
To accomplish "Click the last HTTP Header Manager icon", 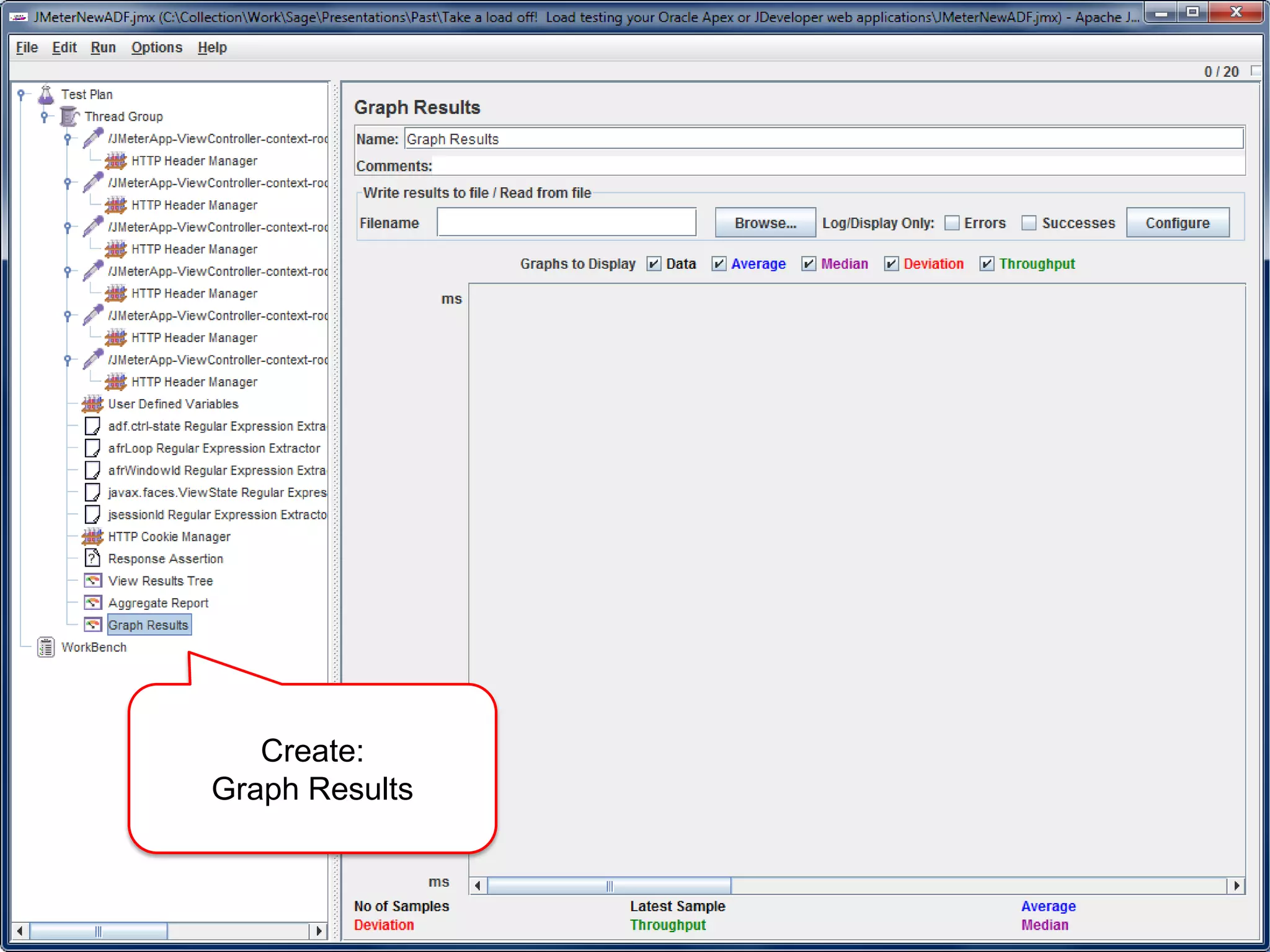I will (116, 382).
